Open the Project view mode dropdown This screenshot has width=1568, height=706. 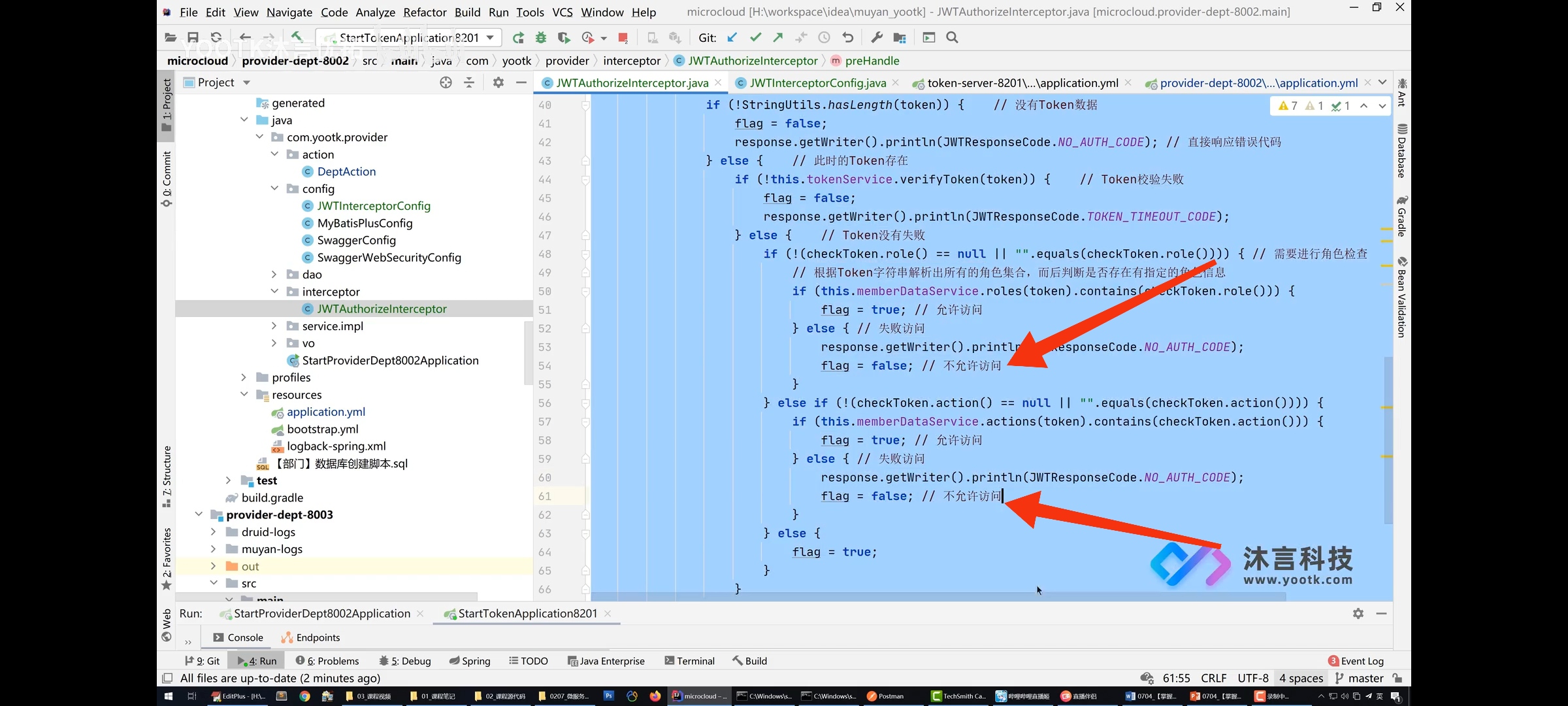246,82
